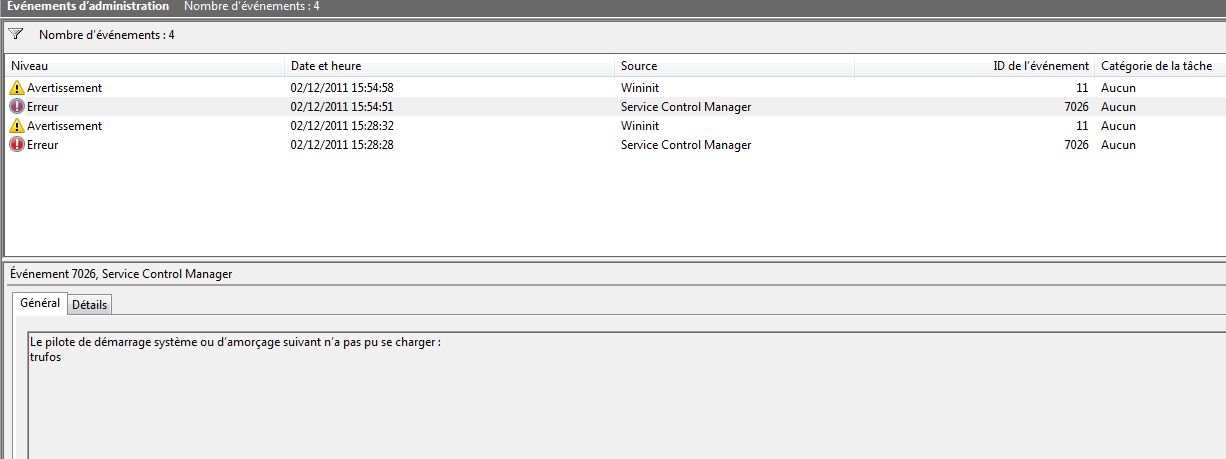Click the filter funnel icon
This screenshot has width=1226, height=459.
pyautogui.click(x=15, y=34)
